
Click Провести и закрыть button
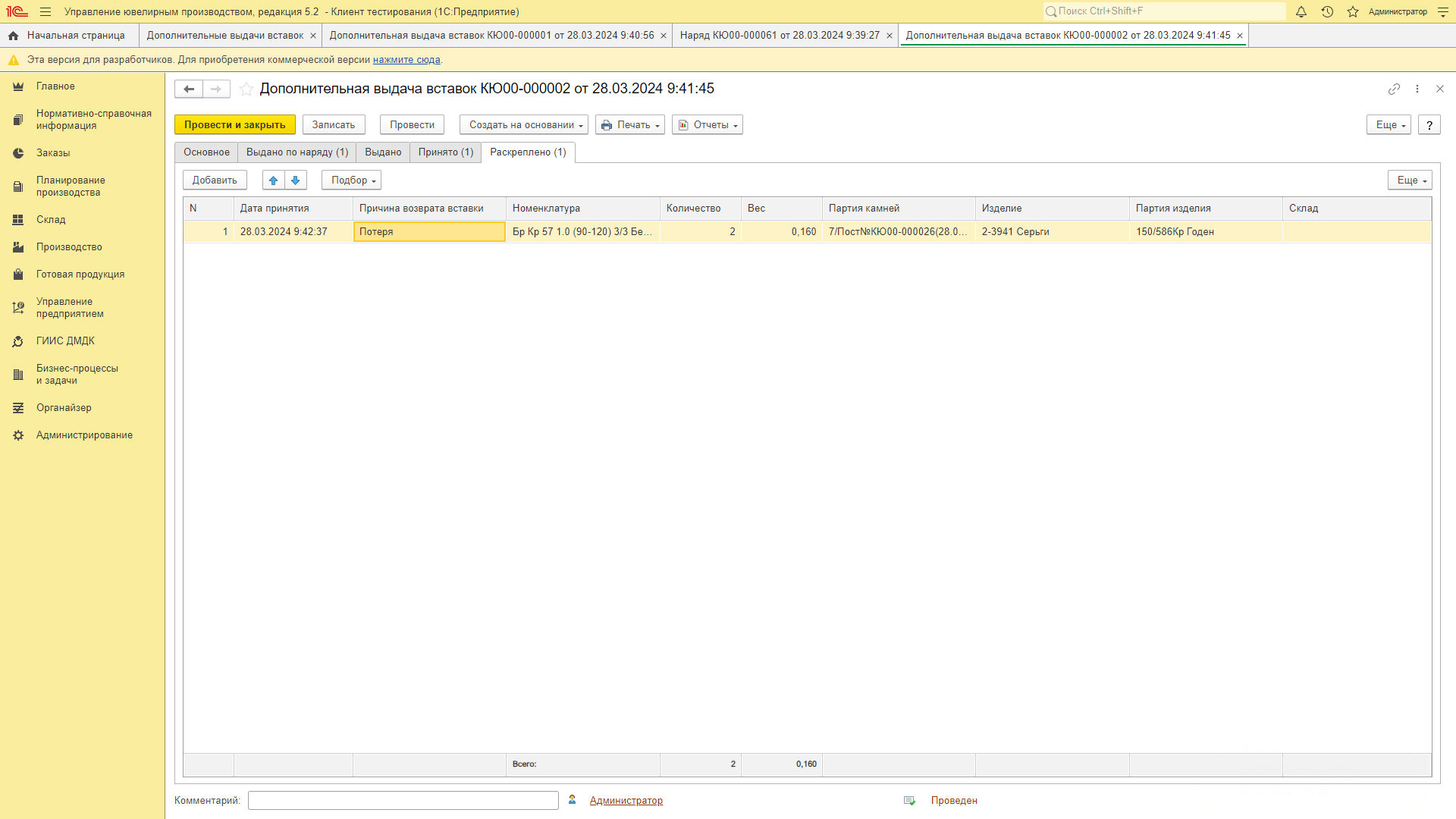click(x=235, y=125)
